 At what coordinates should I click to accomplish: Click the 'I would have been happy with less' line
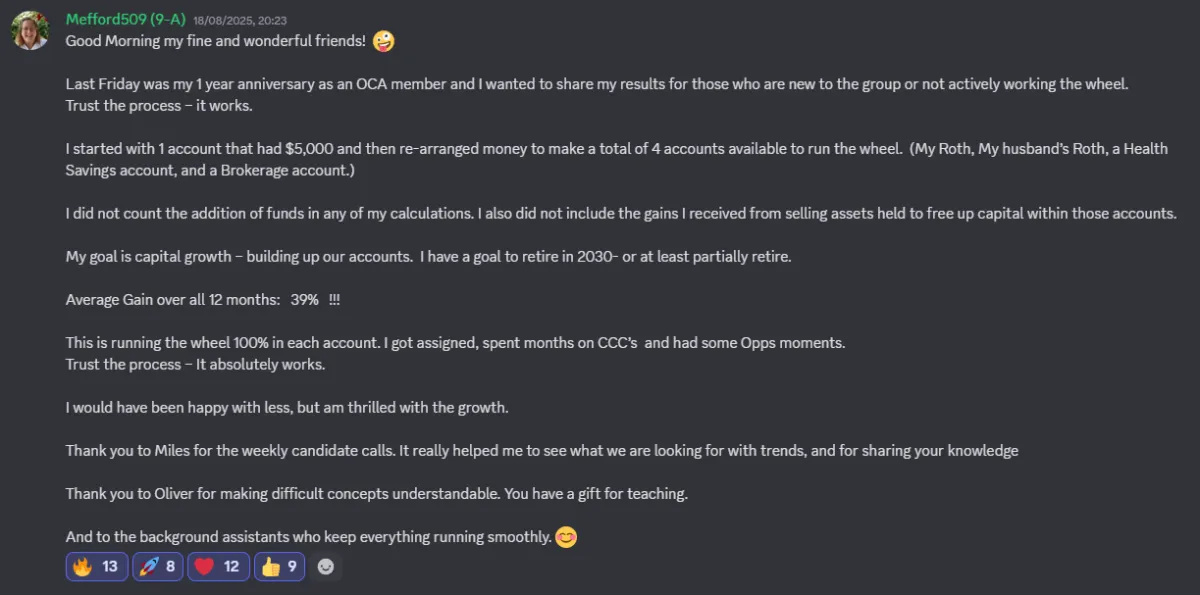[287, 408]
